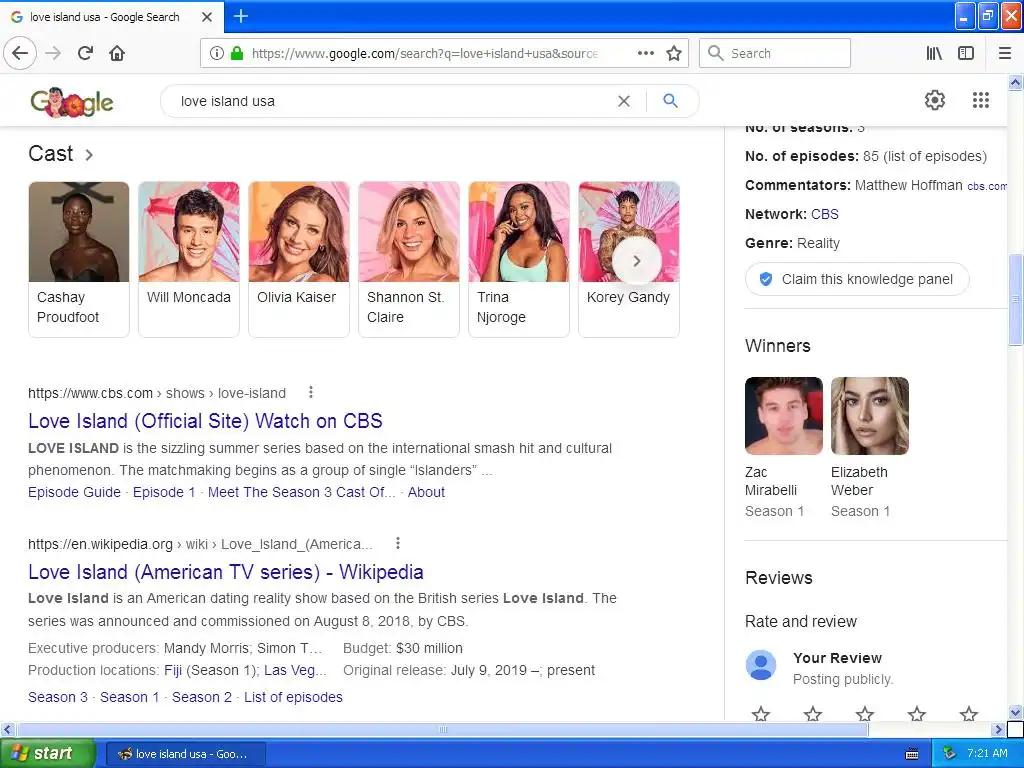This screenshot has width=1024, height=768.
Task: Click the vertical scrollbar thumb
Action: point(1016,299)
